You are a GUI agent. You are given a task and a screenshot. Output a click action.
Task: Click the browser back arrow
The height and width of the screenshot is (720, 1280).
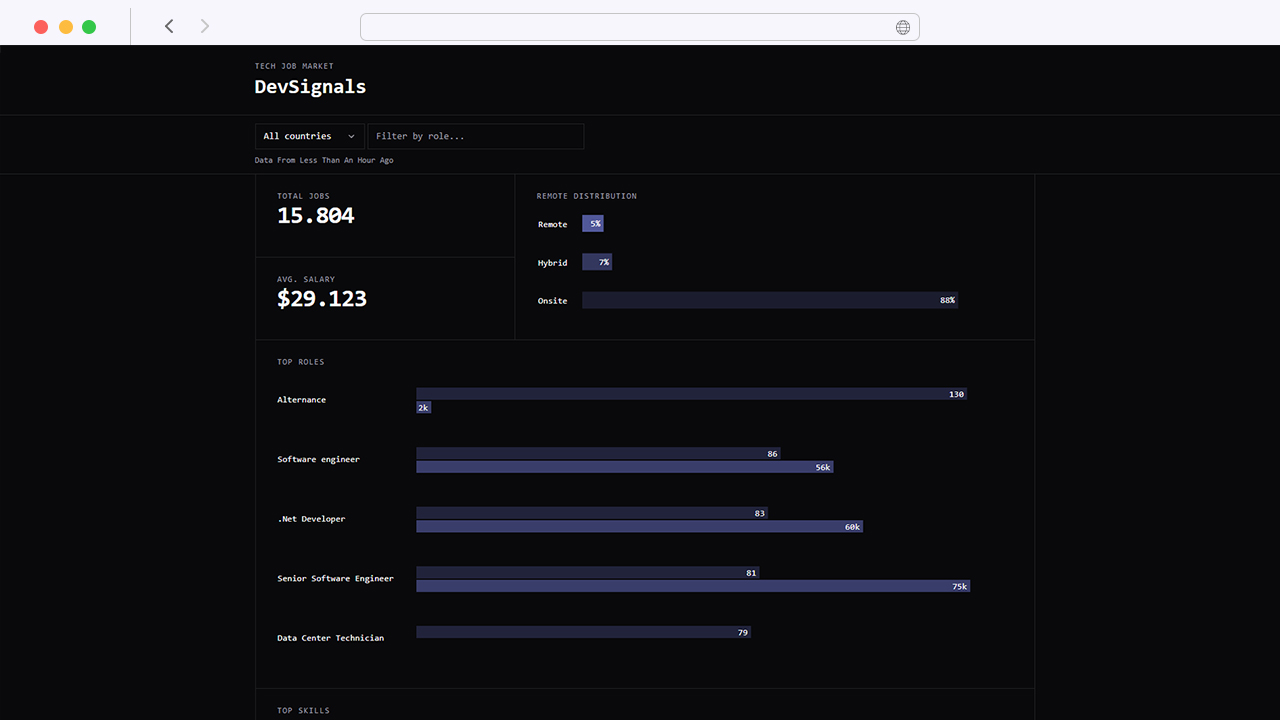coord(169,26)
